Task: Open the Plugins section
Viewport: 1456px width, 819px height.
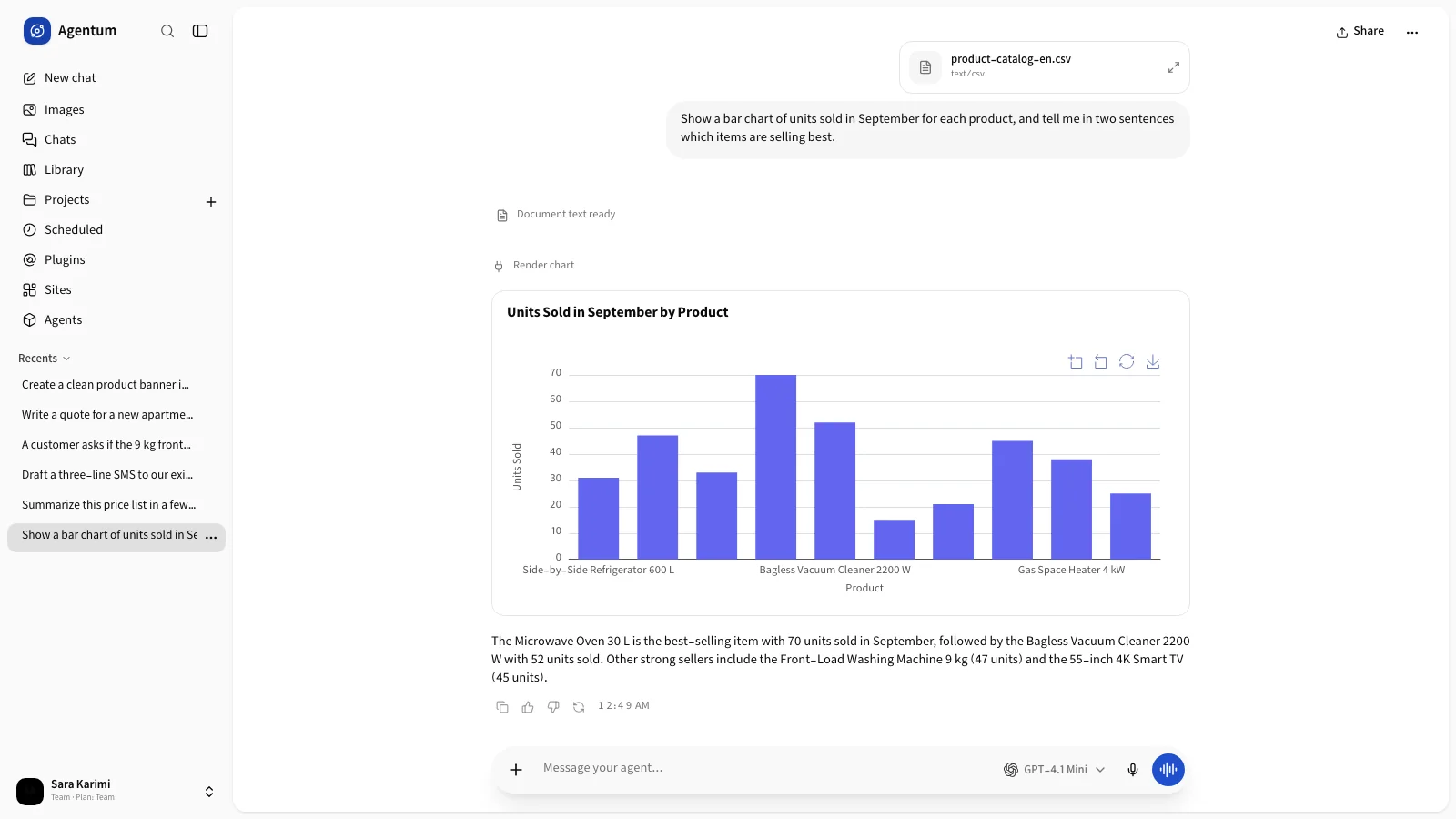Action: tap(116, 259)
